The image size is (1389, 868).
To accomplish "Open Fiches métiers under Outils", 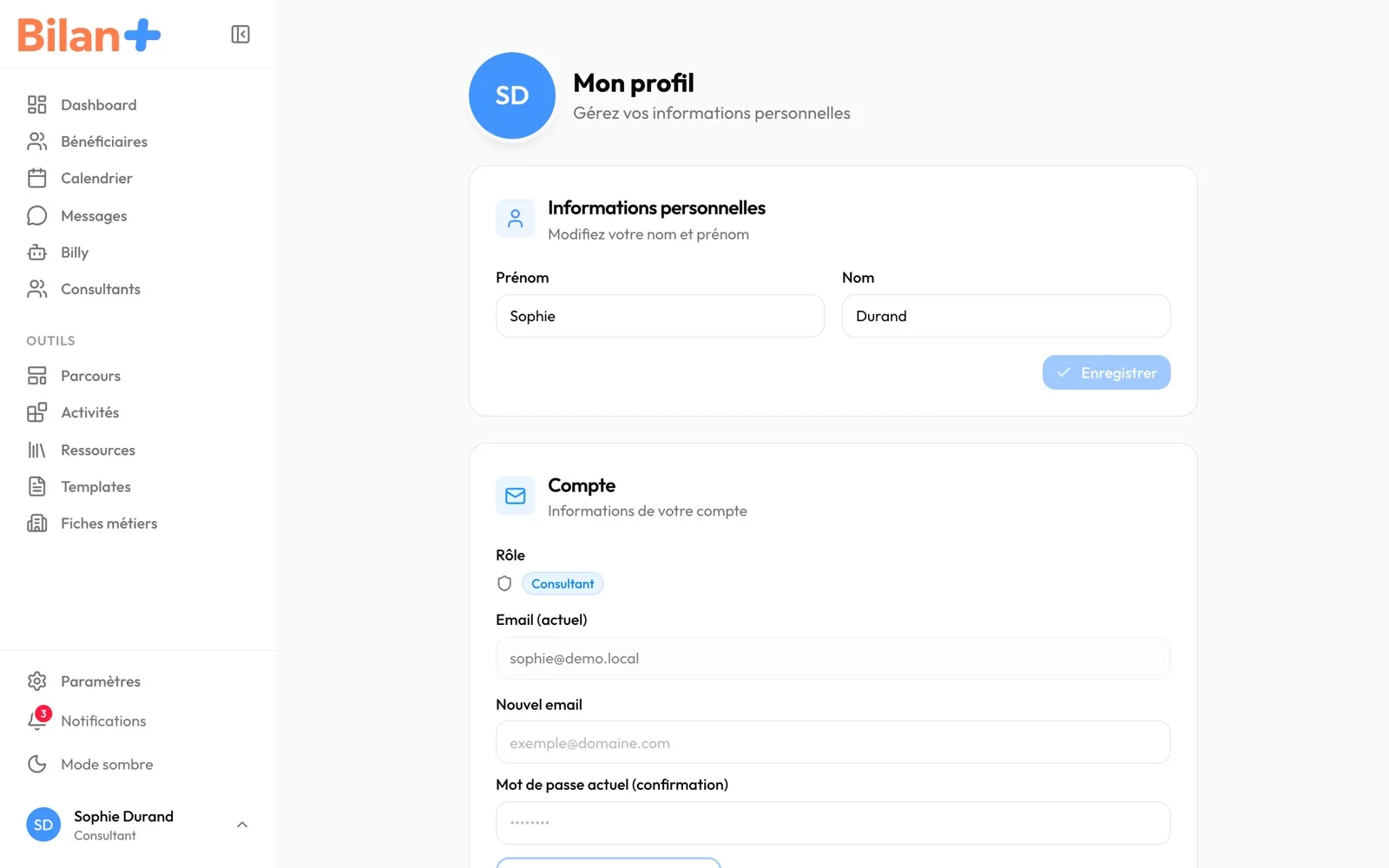I will (139, 523).
